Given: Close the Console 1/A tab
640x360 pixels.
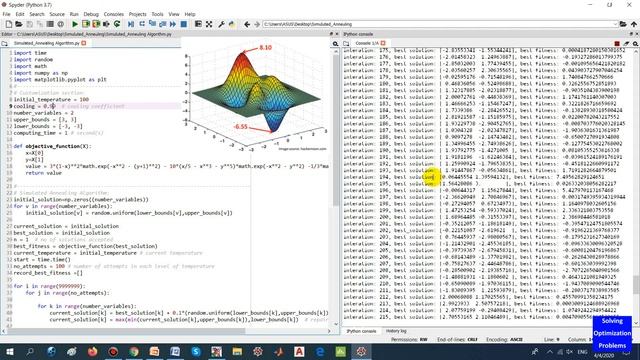Looking at the screenshot, I should 383,43.
